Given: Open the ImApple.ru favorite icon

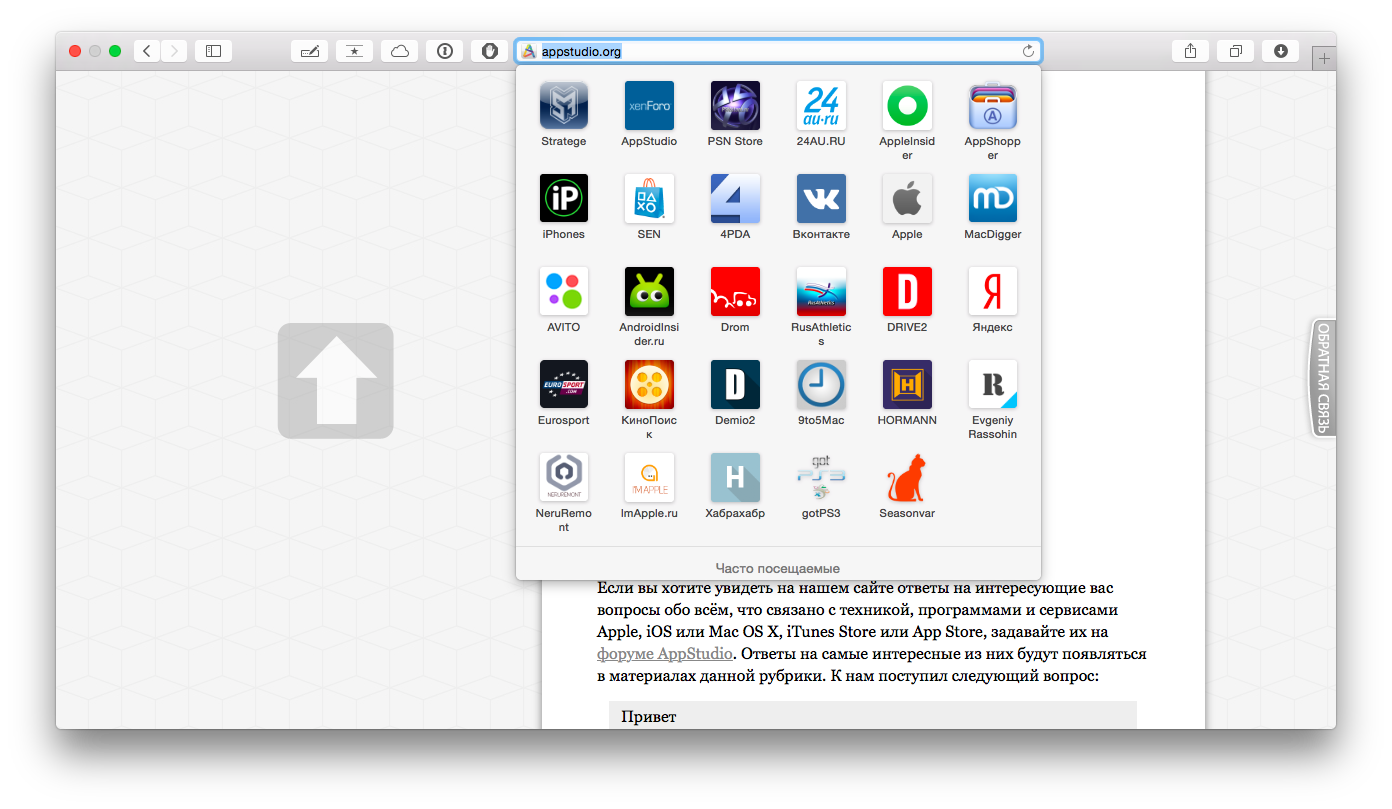Looking at the screenshot, I should 649,478.
